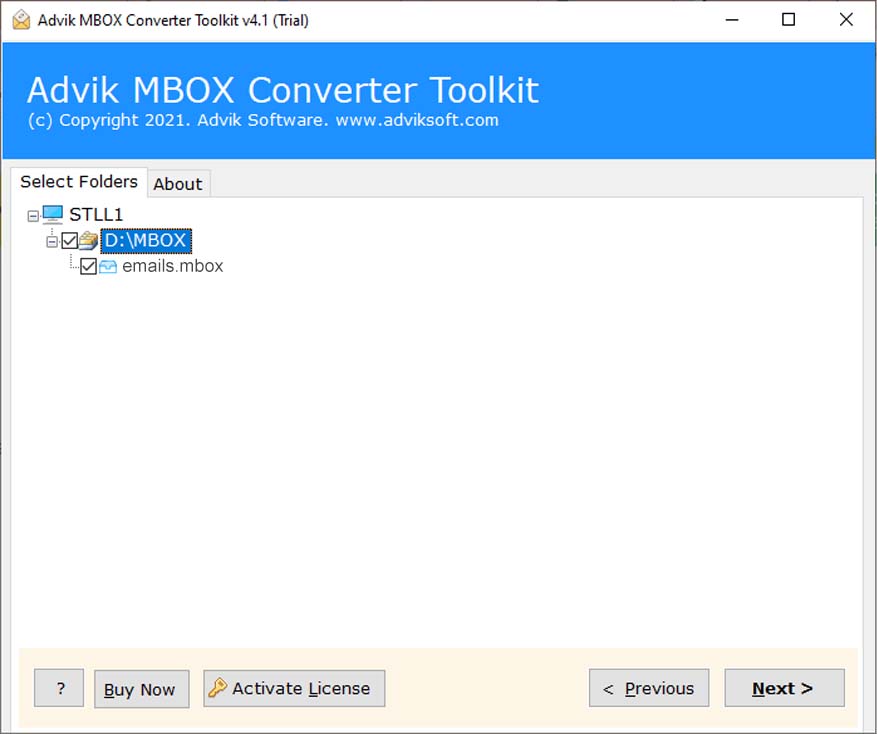This screenshot has width=877, height=734.
Task: Select the emails.mbox file label
Action: coord(172,266)
